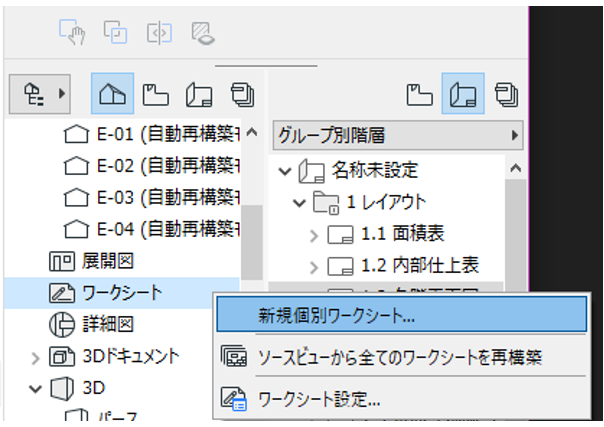
Task: Expand the 3Dドキュメント node
Action: pyautogui.click(x=35, y=358)
